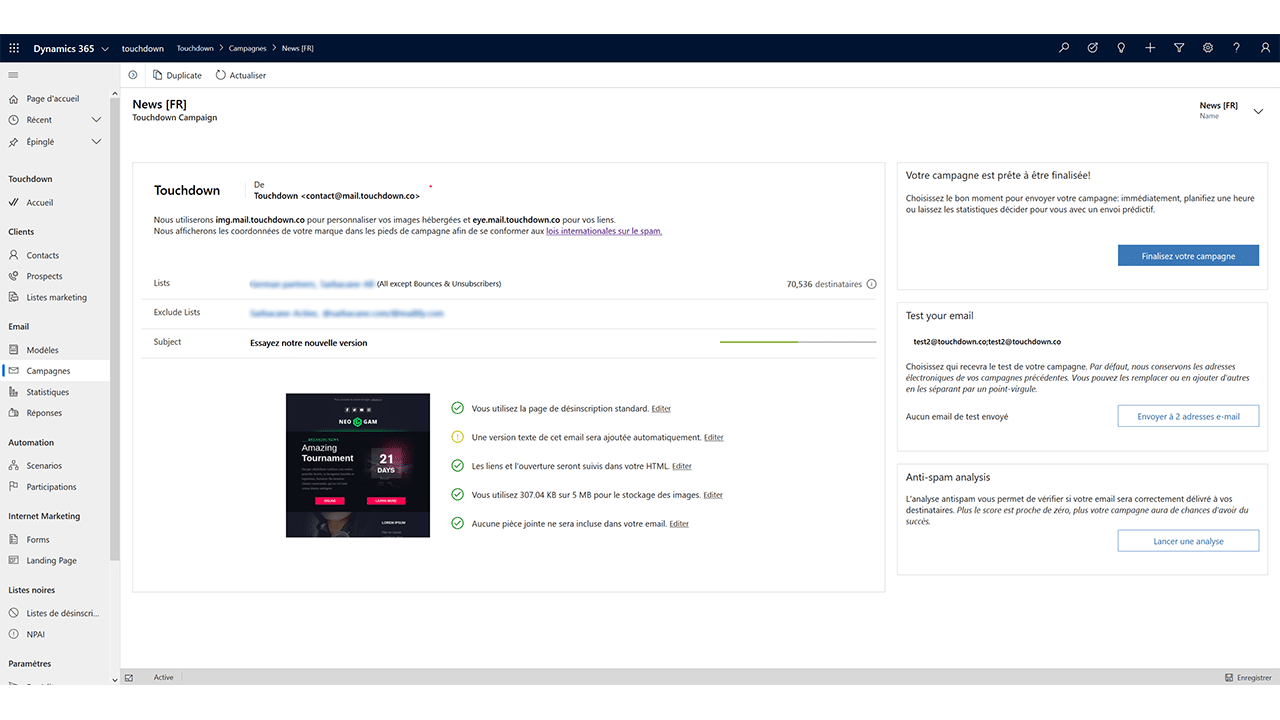Click the Active status label
The image size is (1280, 720).
pyautogui.click(x=163, y=678)
